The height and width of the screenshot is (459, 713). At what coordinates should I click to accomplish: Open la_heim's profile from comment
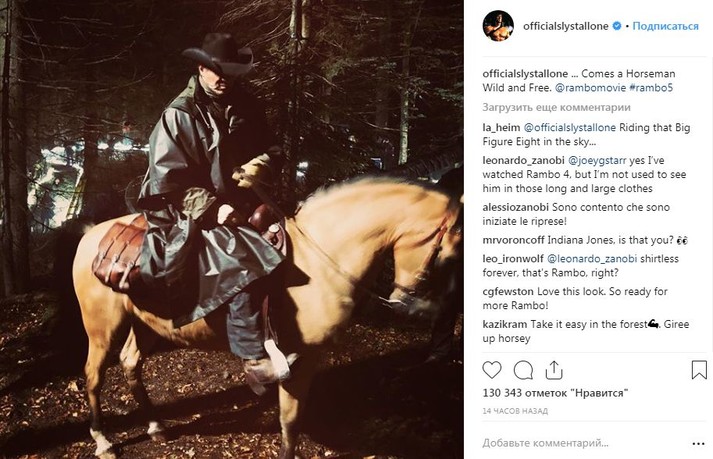(502, 127)
